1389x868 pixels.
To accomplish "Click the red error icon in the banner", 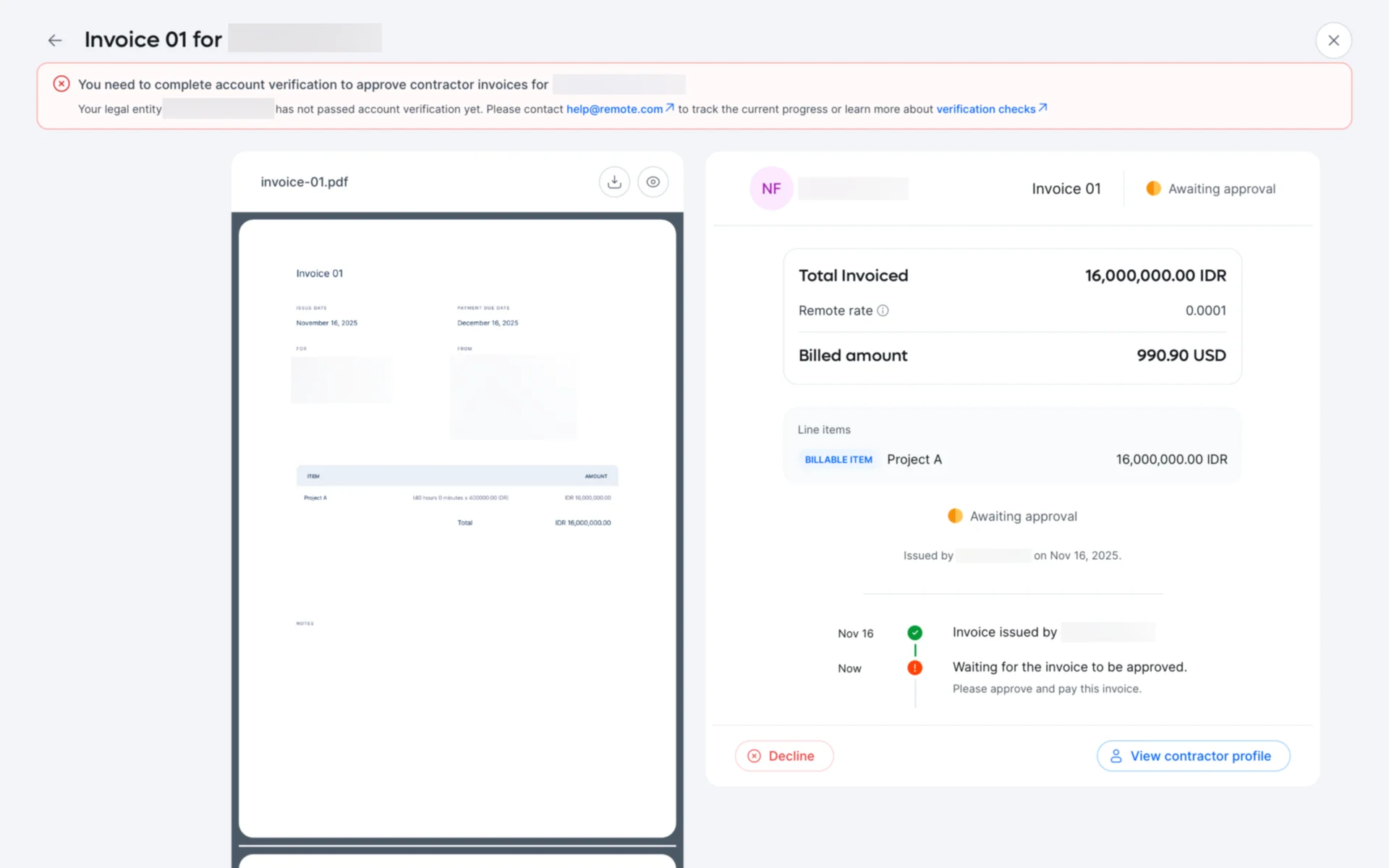I will tap(61, 84).
